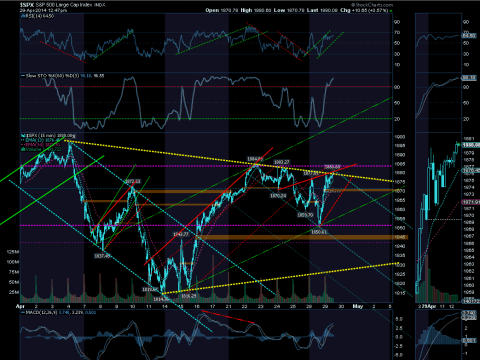The height and width of the screenshot is (360, 480).
Task: Click the 98.18 stochastic value tag
Action: (468, 78)
